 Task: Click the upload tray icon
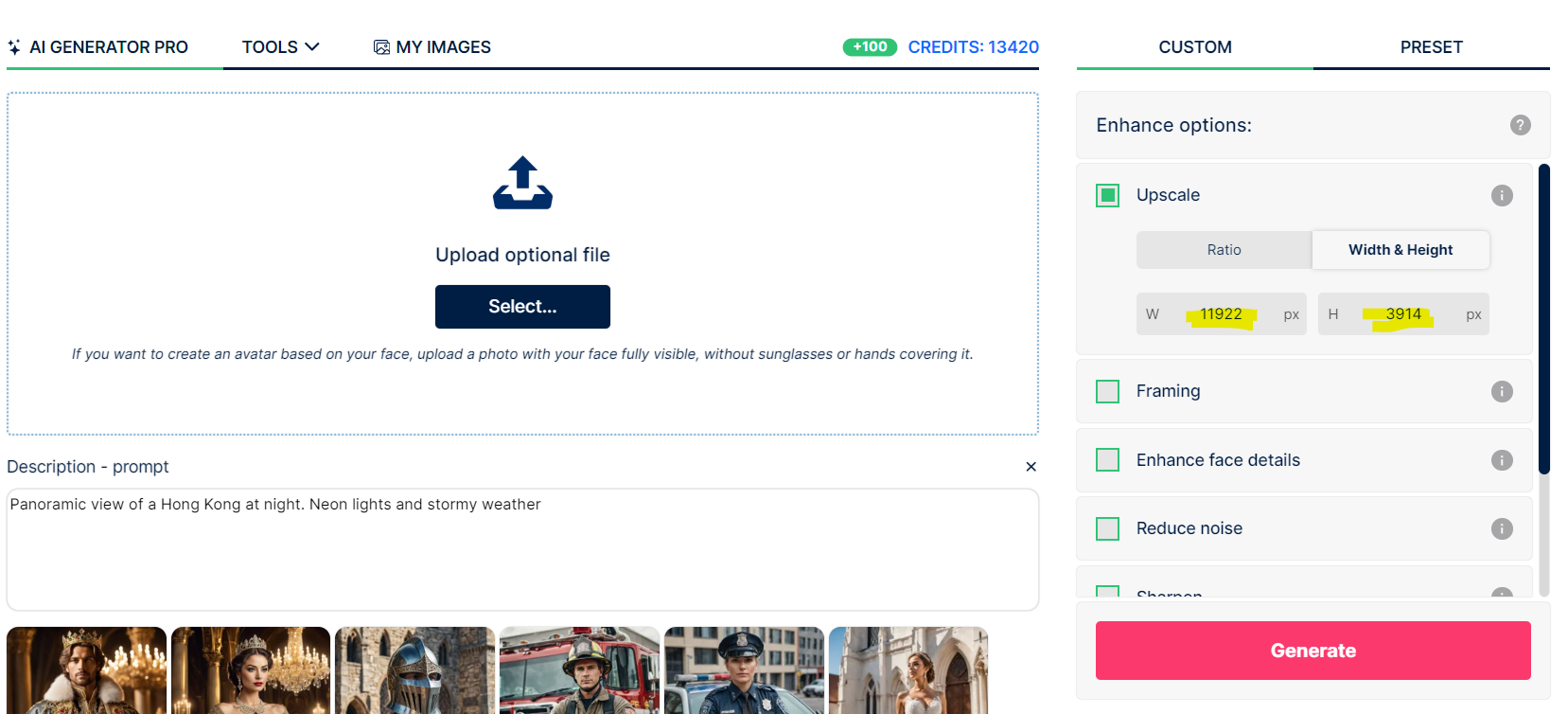point(522,183)
